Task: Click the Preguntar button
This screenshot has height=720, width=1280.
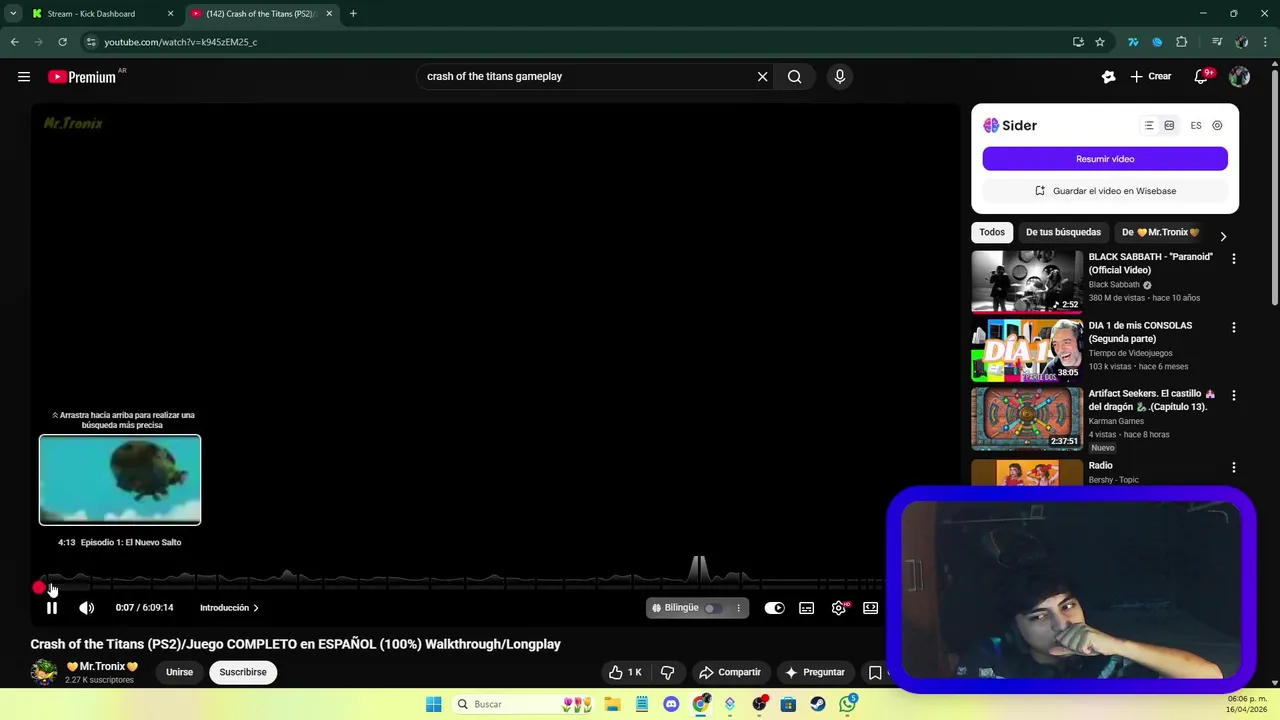Action: click(815, 672)
